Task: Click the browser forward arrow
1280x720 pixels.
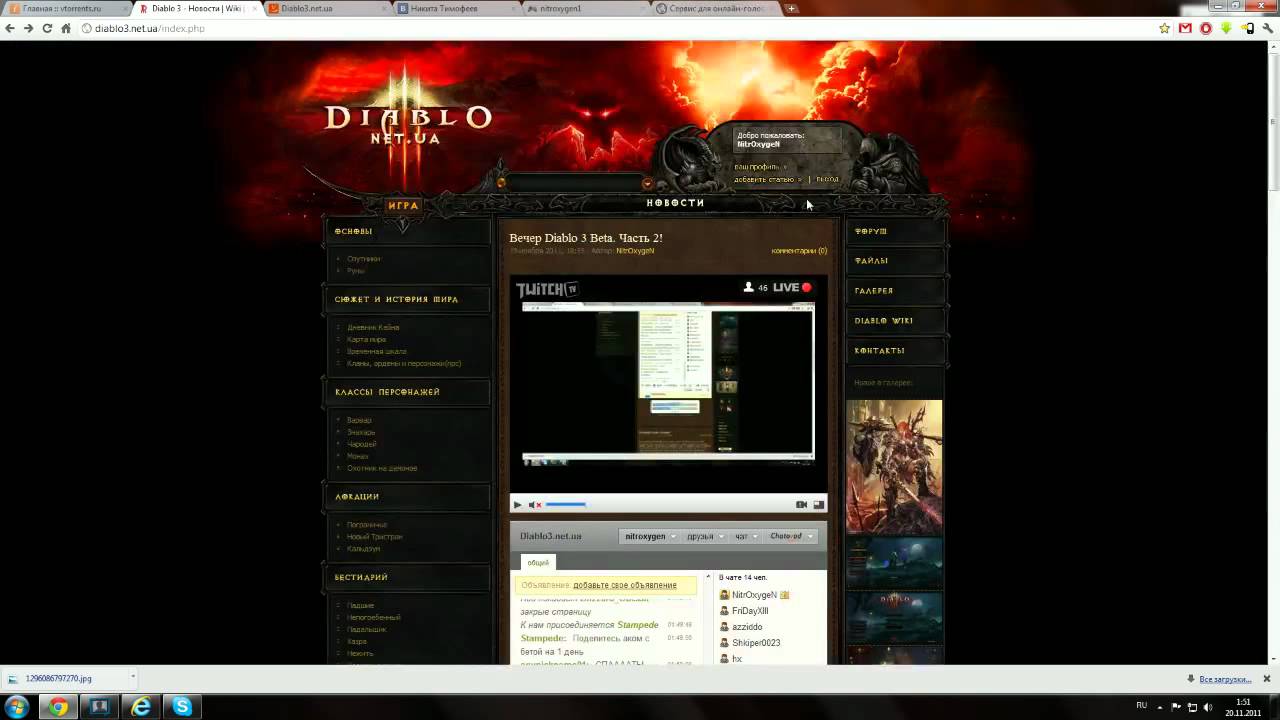Action: 28,28
